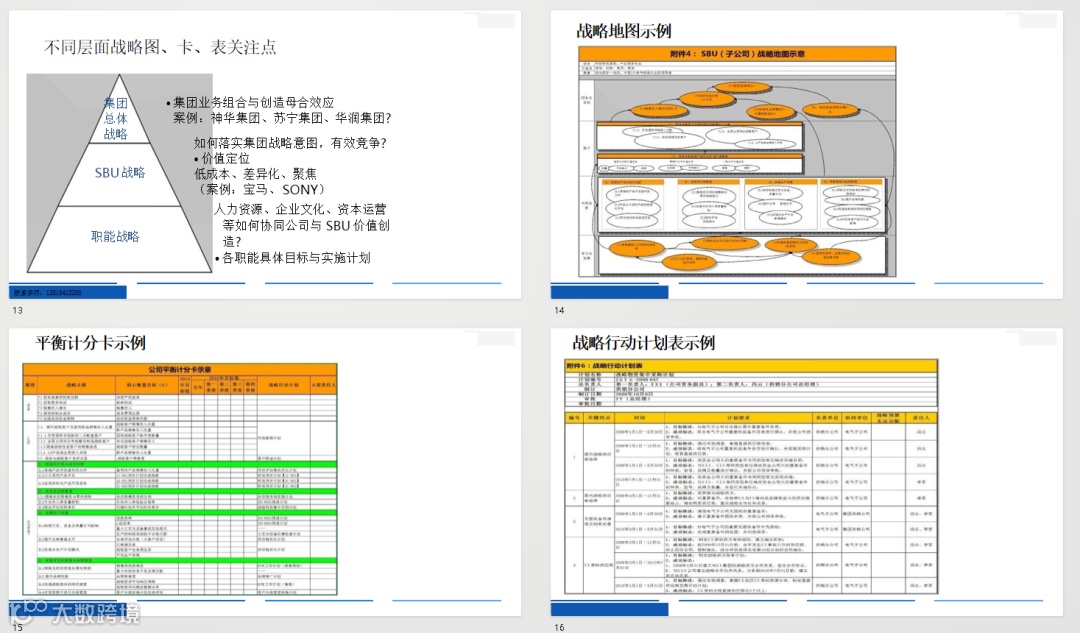Click text （案例：宝马、SONY）
This screenshot has width=1080, height=633.
coord(260,189)
